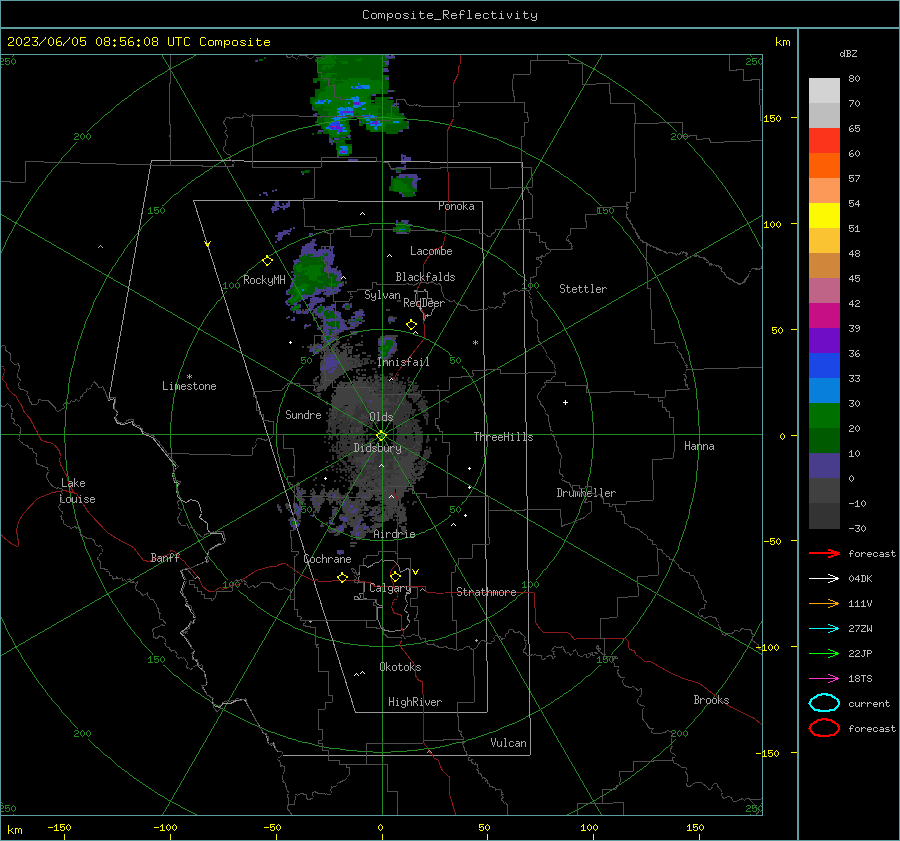Click the ThreeHills label
The image size is (900, 841).
pyautogui.click(x=503, y=437)
